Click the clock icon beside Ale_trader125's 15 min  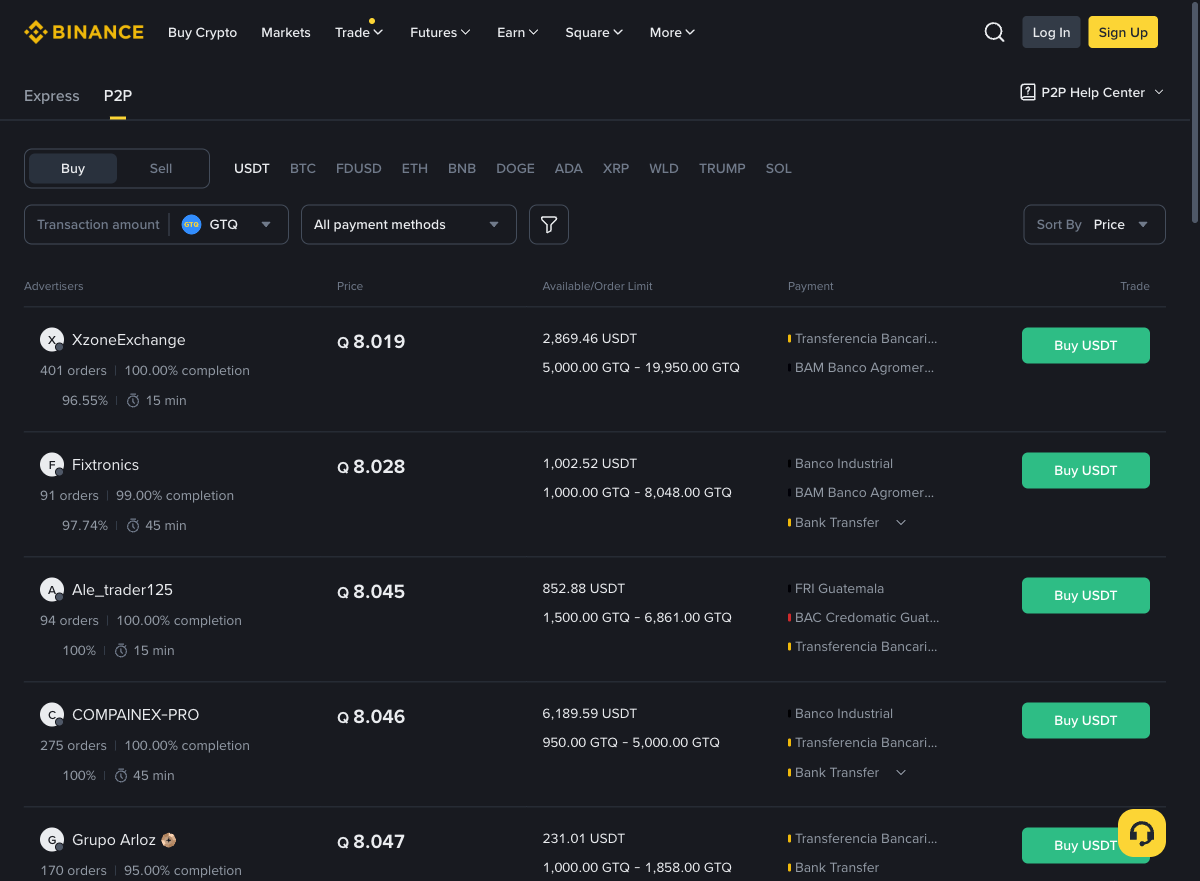click(121, 651)
